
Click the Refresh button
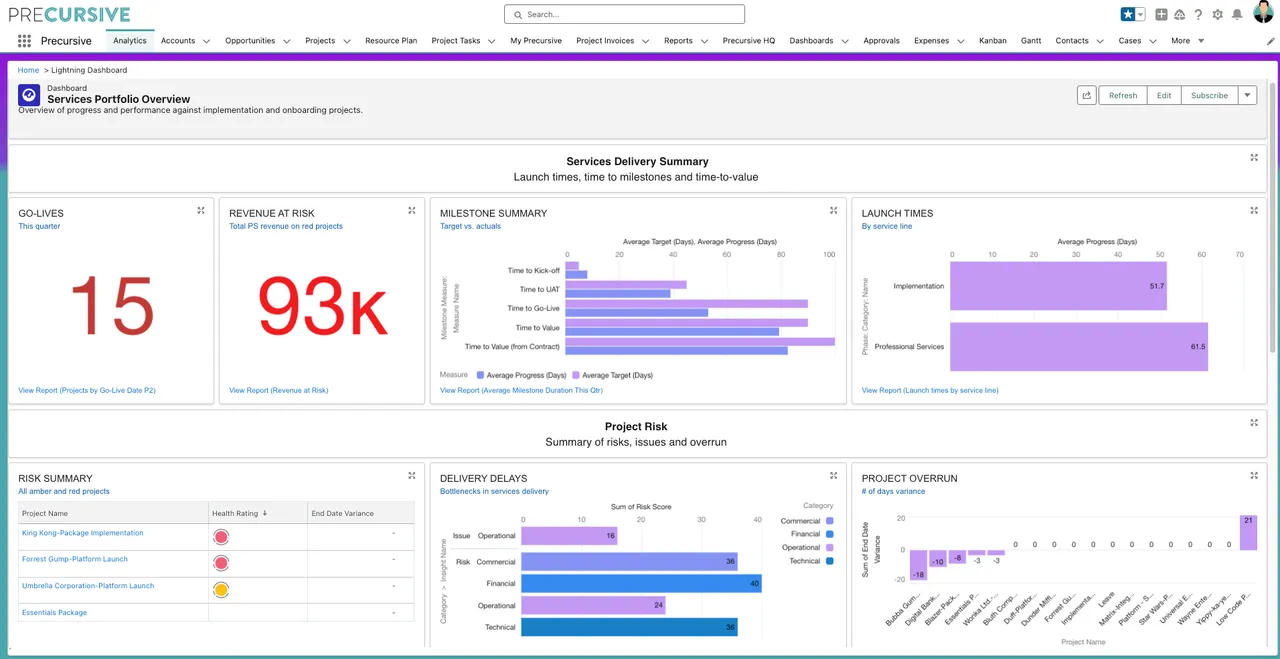1123,95
